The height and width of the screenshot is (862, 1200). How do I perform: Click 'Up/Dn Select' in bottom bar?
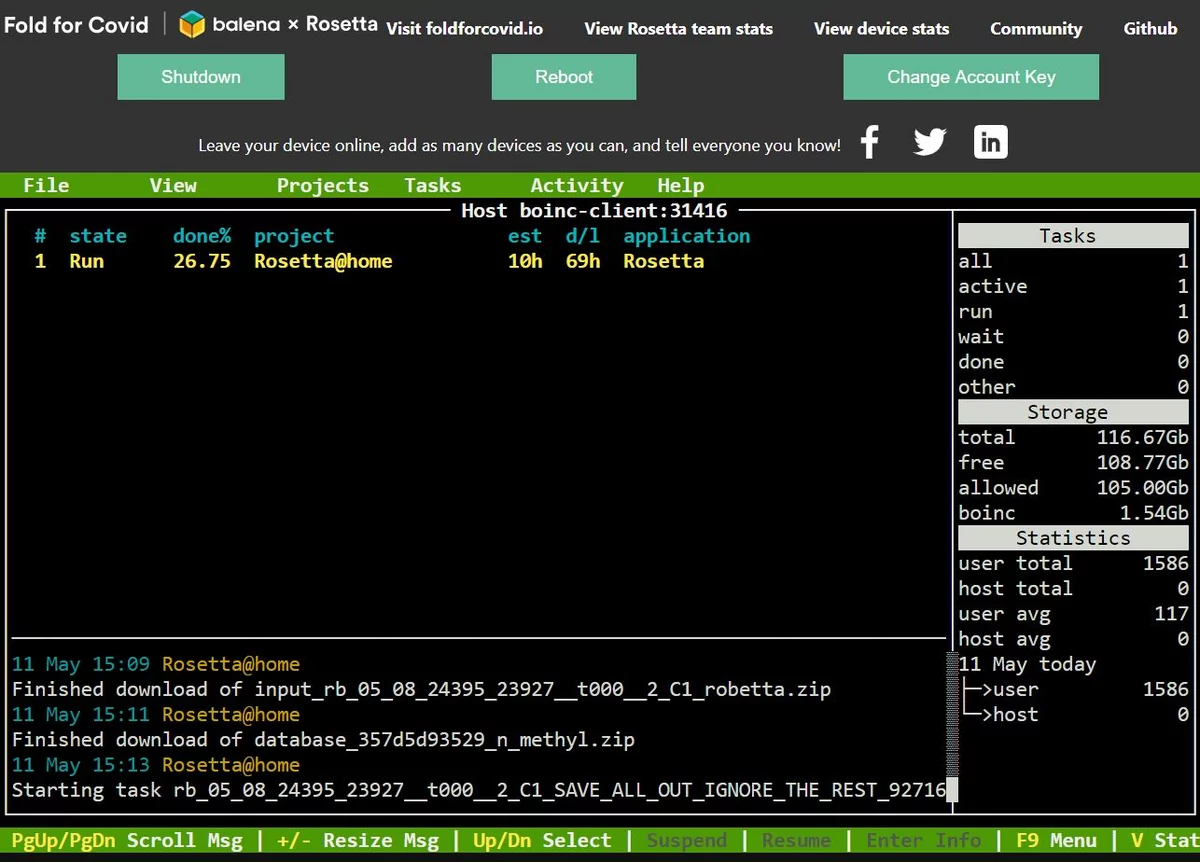[541, 840]
